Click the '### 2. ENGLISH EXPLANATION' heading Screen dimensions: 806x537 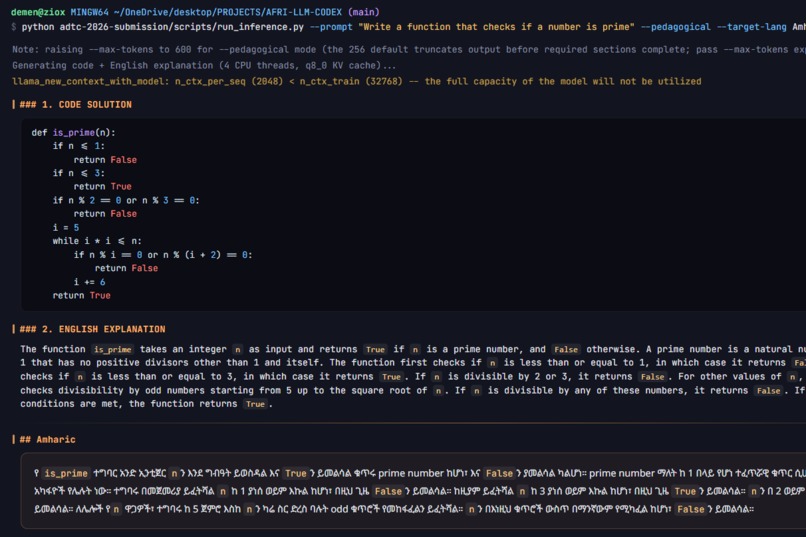pyautogui.click(x=93, y=329)
